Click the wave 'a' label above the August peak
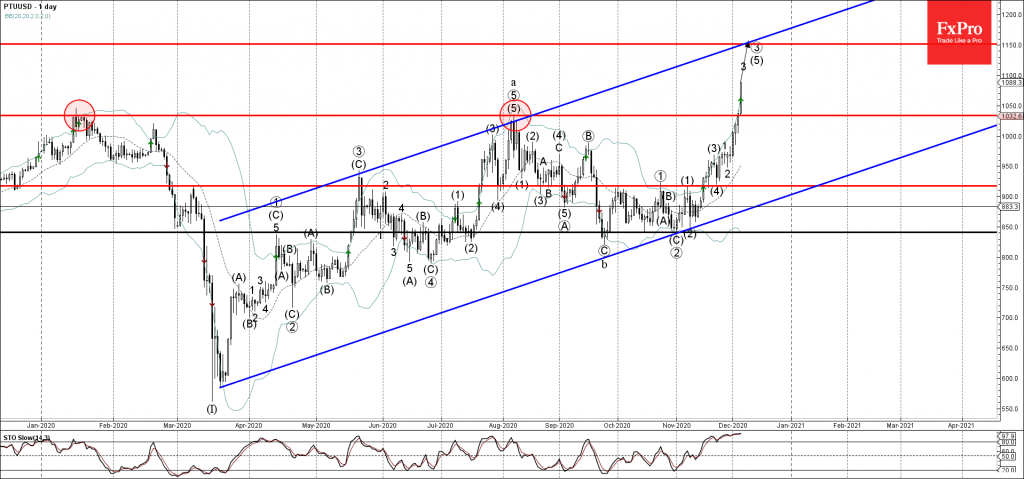Image resolution: width=1024 pixels, height=479 pixels. (513, 83)
